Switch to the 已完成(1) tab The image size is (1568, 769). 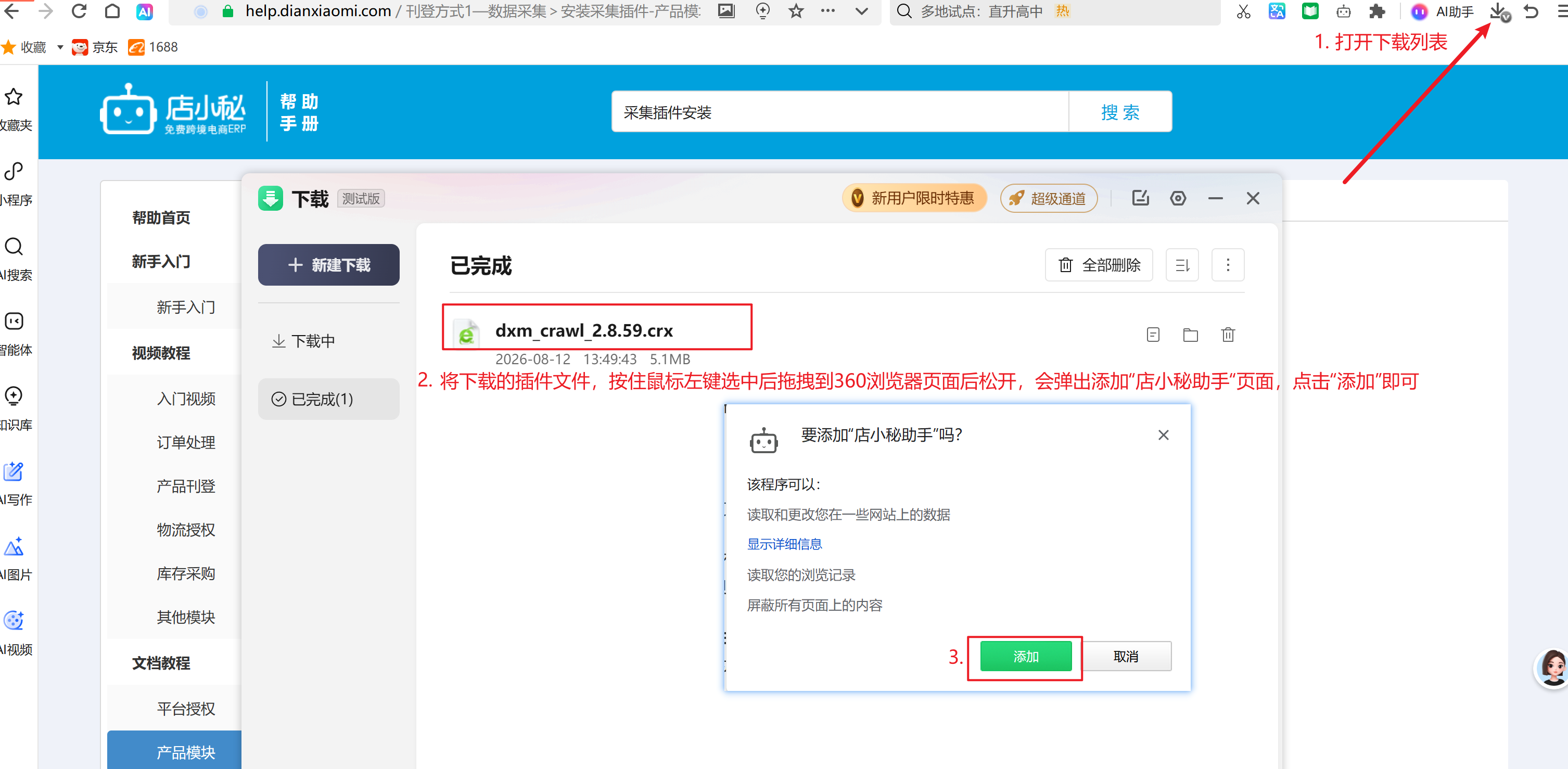click(329, 399)
